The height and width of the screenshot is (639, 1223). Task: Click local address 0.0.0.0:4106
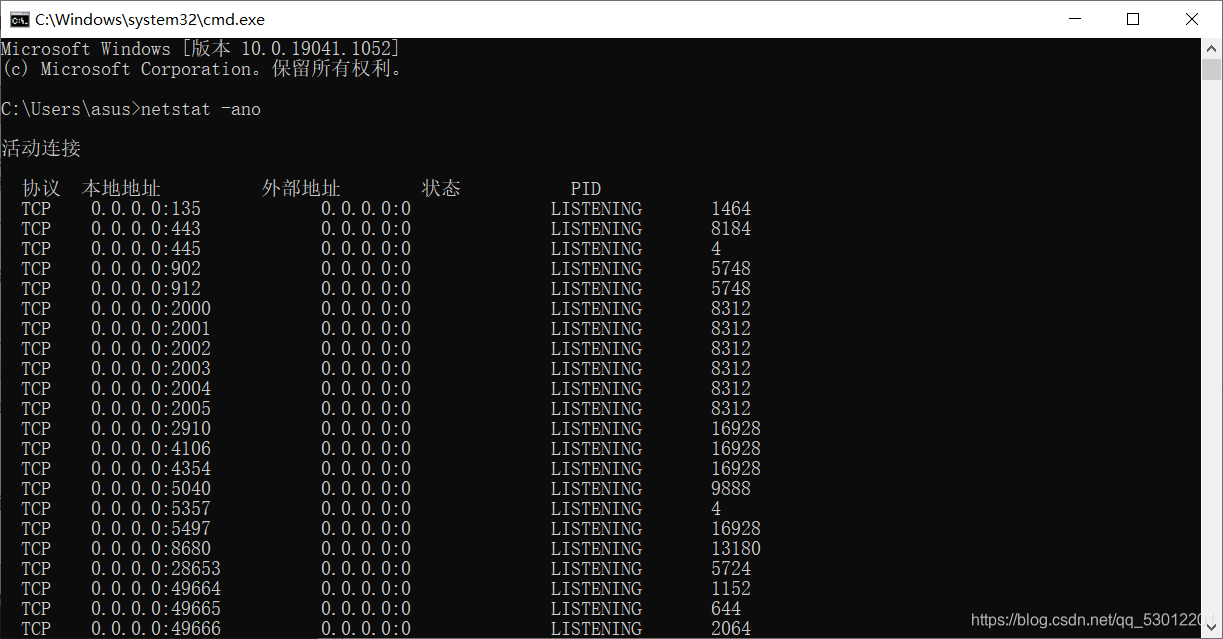click(151, 449)
